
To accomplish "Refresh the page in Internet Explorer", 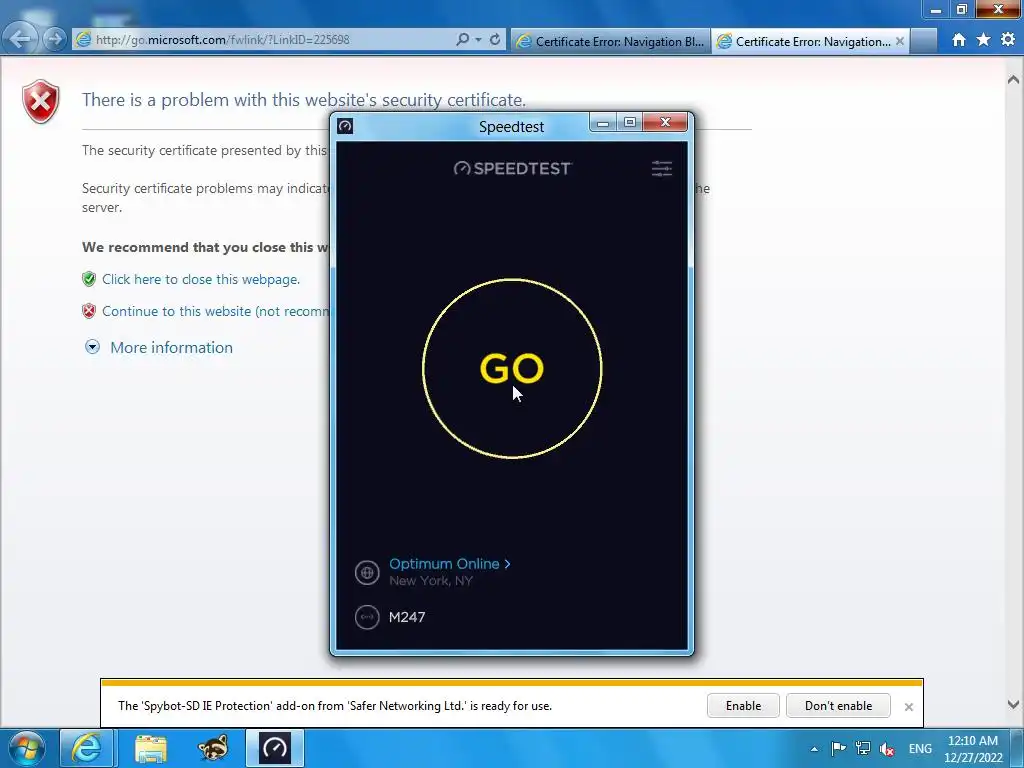I will point(495,40).
